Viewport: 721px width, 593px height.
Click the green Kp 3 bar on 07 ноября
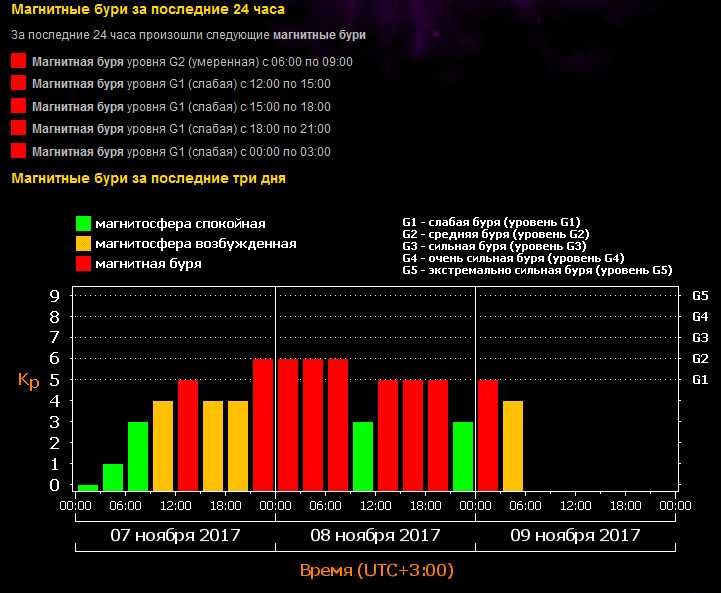click(138, 456)
